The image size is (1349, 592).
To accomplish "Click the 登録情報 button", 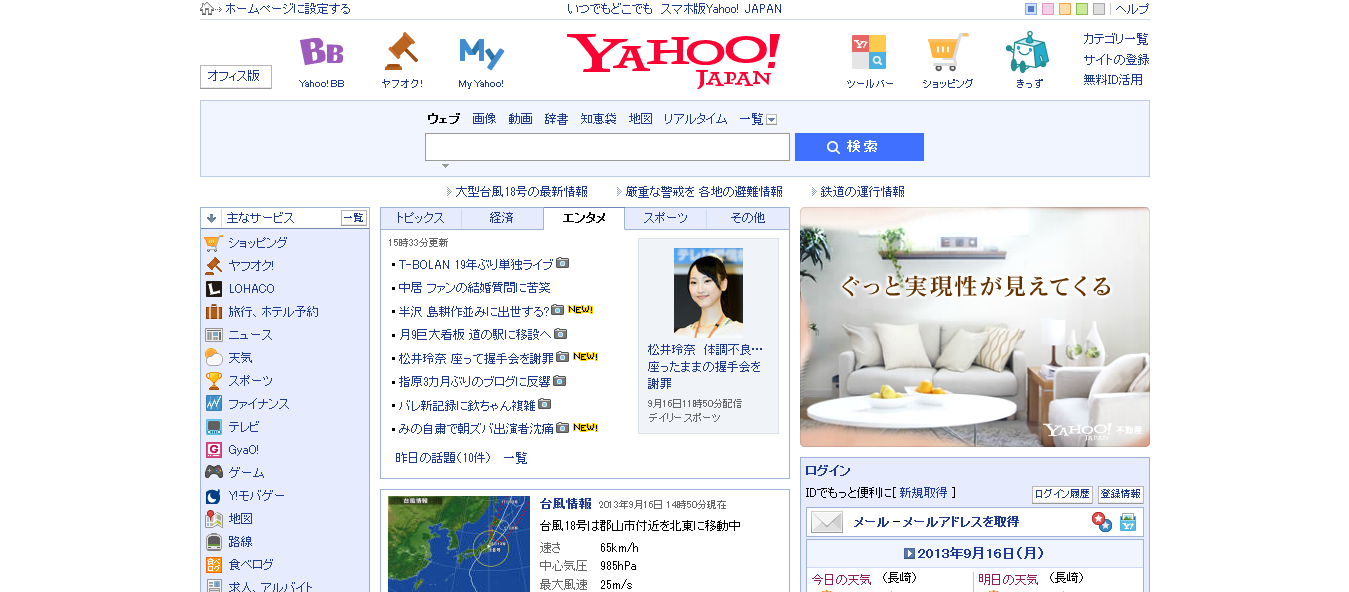I will click(1120, 495).
